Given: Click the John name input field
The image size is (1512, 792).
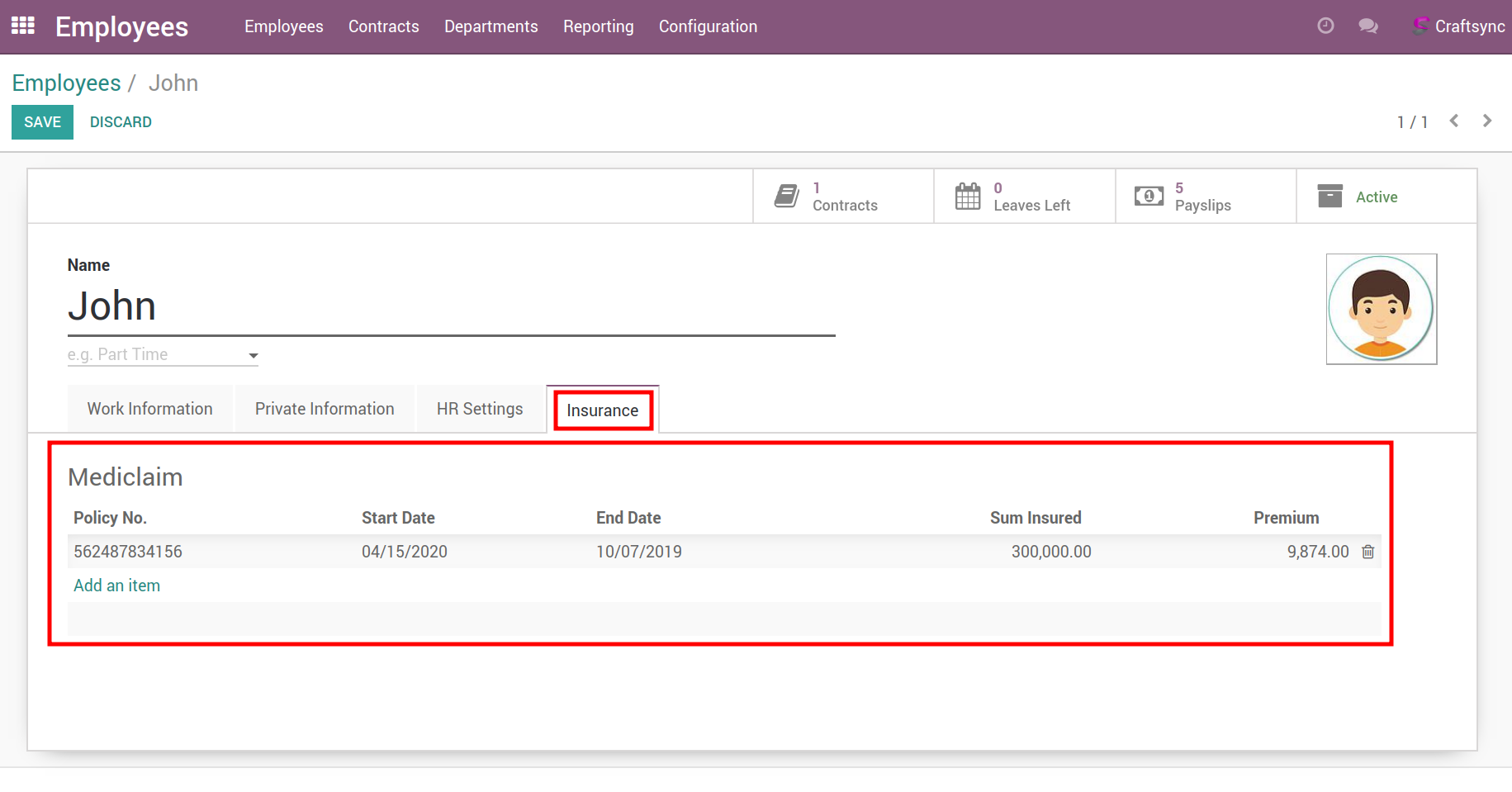Looking at the screenshot, I should (x=451, y=306).
